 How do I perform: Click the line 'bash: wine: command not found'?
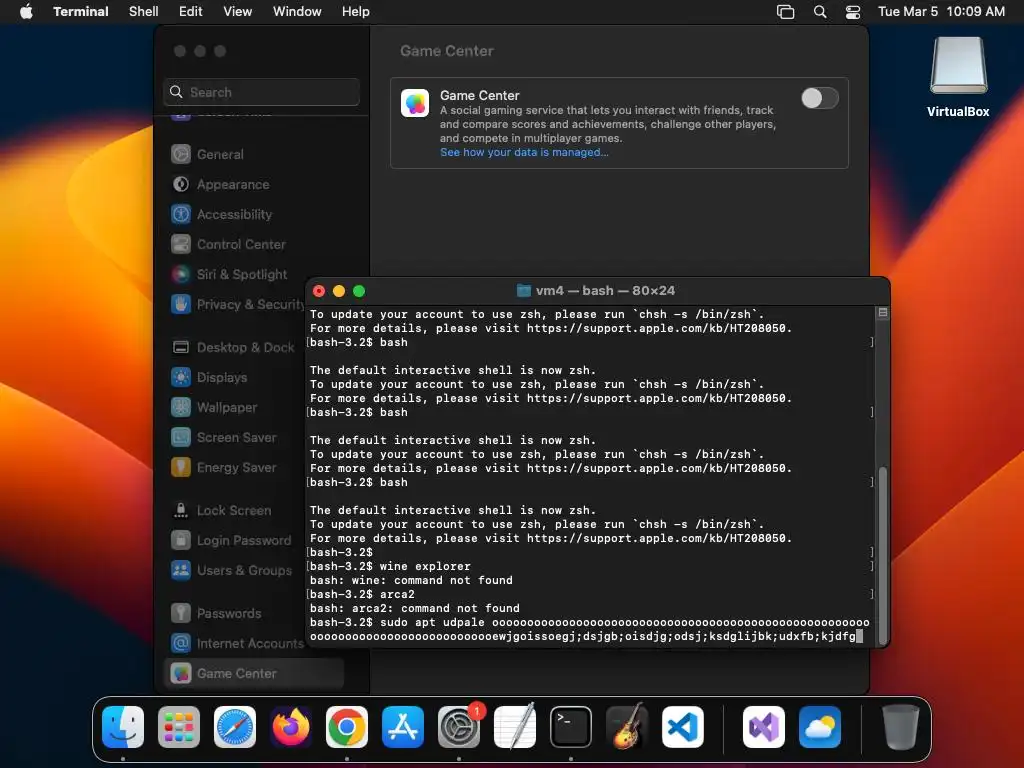[411, 580]
